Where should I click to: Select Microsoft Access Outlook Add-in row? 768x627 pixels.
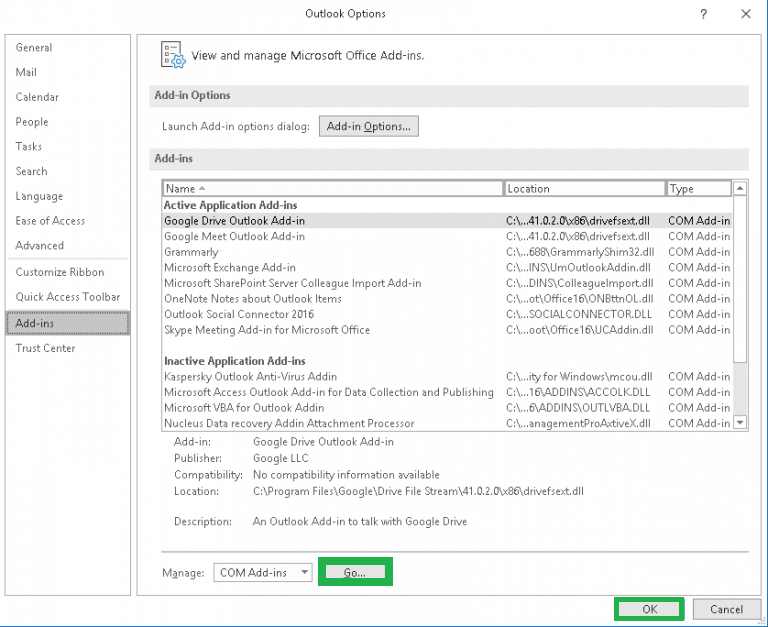447,392
